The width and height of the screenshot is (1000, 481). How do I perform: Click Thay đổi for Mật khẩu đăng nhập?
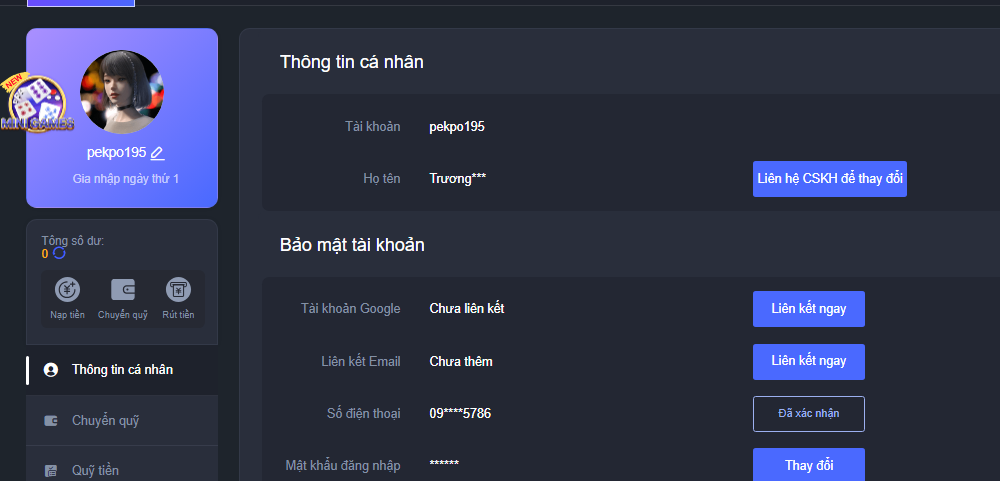(x=808, y=465)
